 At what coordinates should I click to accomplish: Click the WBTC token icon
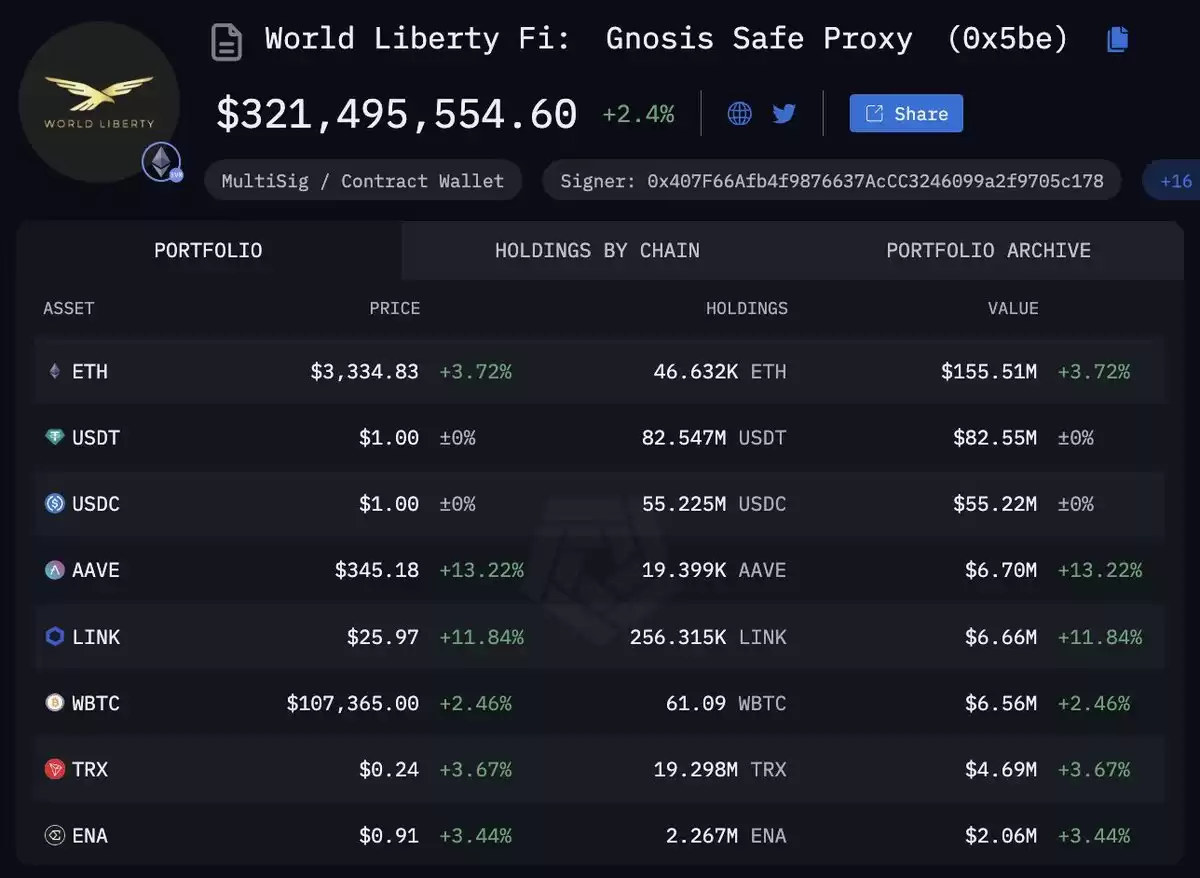pyautogui.click(x=55, y=703)
